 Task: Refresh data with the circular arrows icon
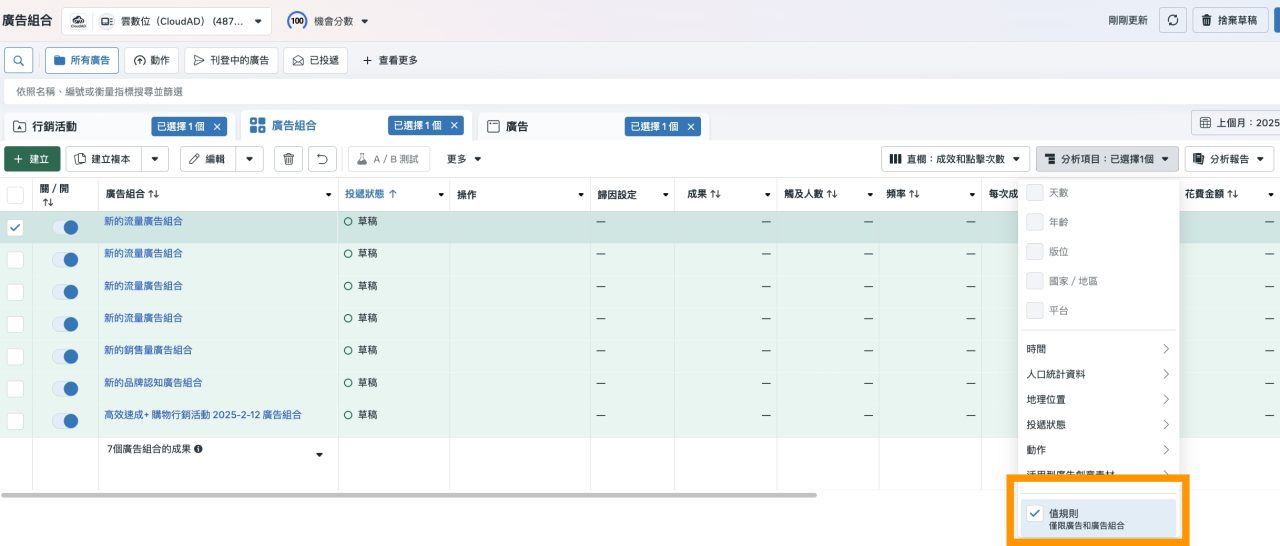pos(1173,20)
